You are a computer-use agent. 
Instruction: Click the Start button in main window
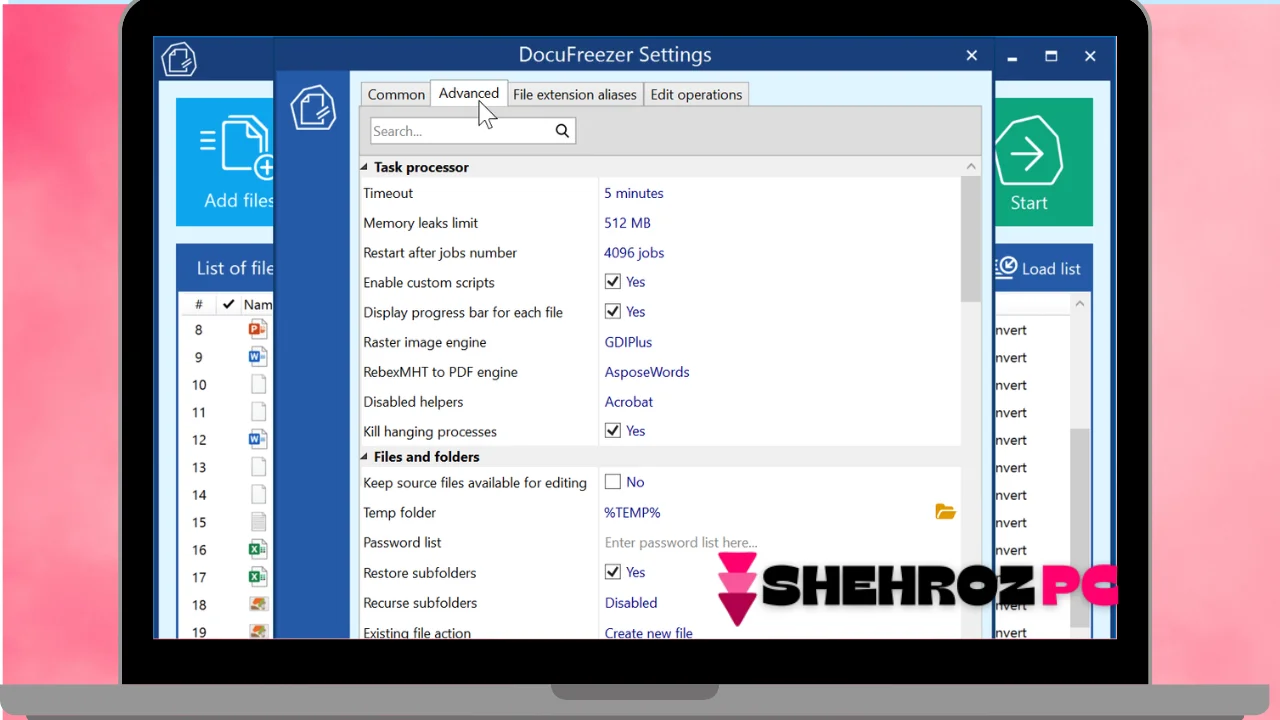(x=1043, y=162)
